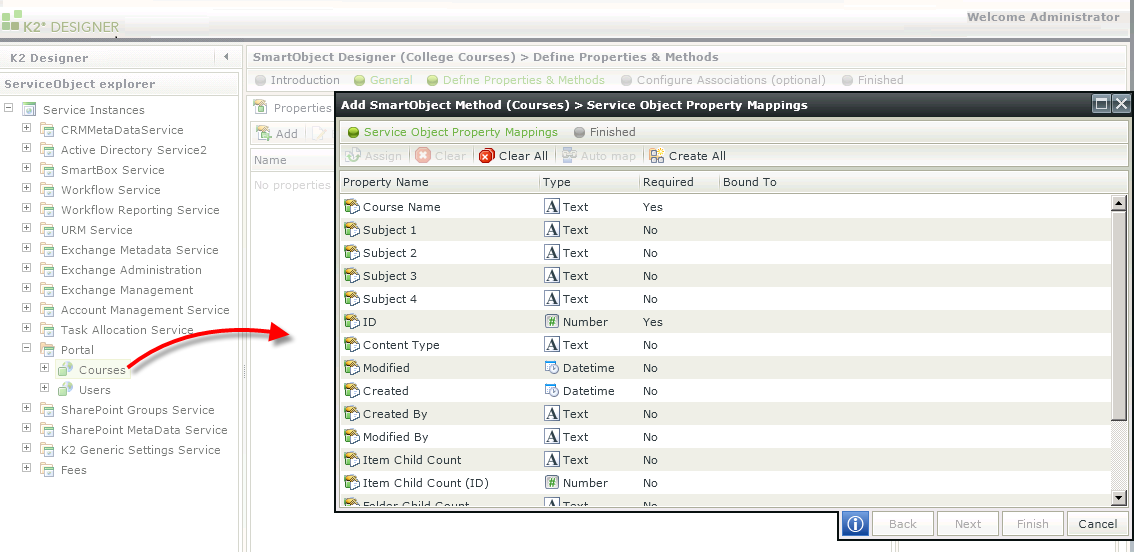The height and width of the screenshot is (552, 1134).
Task: Click the Type column header
Action: coord(589,182)
